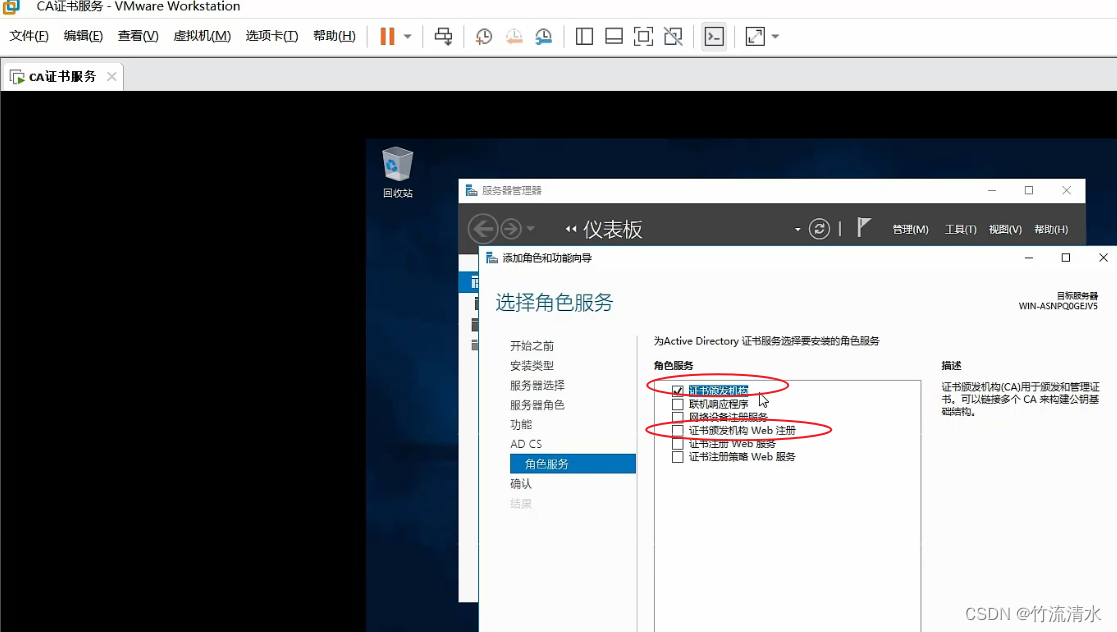Go to the 功能 wizard step
This screenshot has width=1117, height=632.
[521, 425]
